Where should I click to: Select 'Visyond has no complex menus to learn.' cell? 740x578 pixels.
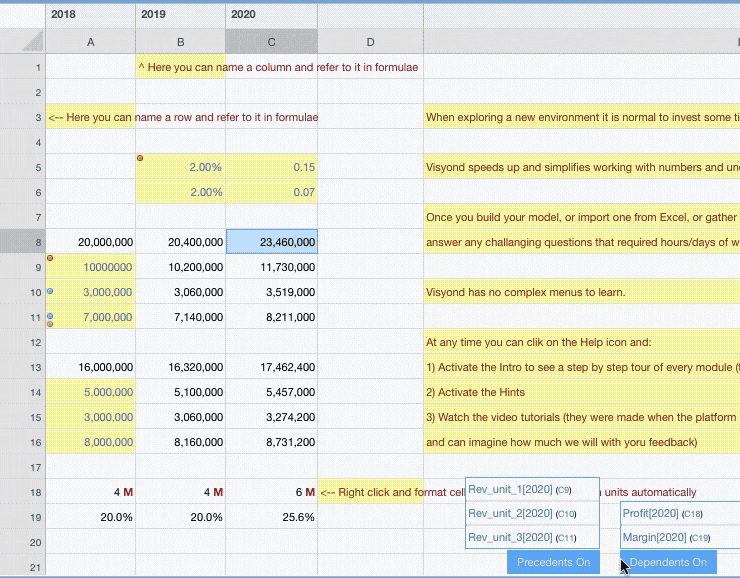581,292
